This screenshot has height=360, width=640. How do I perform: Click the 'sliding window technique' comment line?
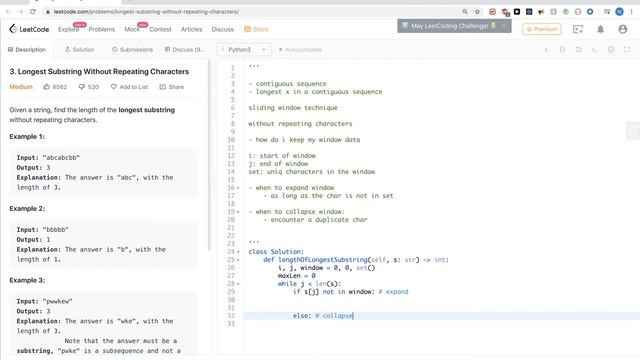tap(293, 108)
